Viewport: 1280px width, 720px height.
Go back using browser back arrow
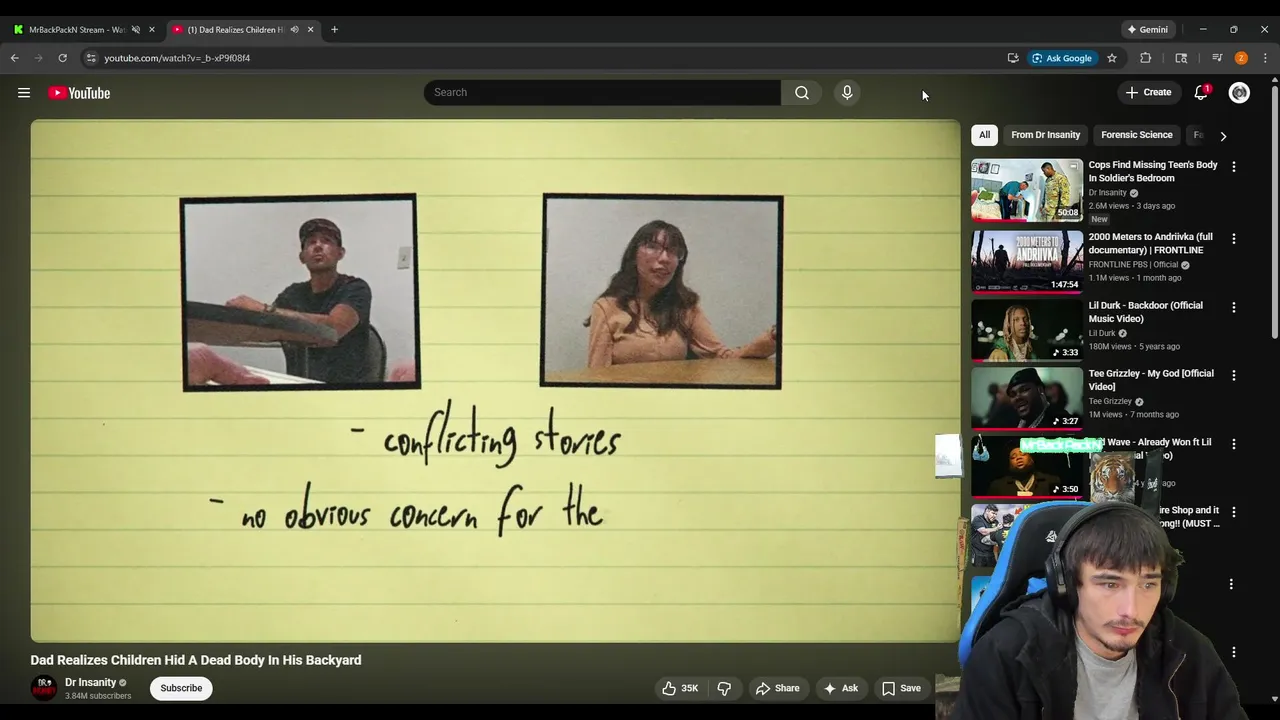[15, 58]
